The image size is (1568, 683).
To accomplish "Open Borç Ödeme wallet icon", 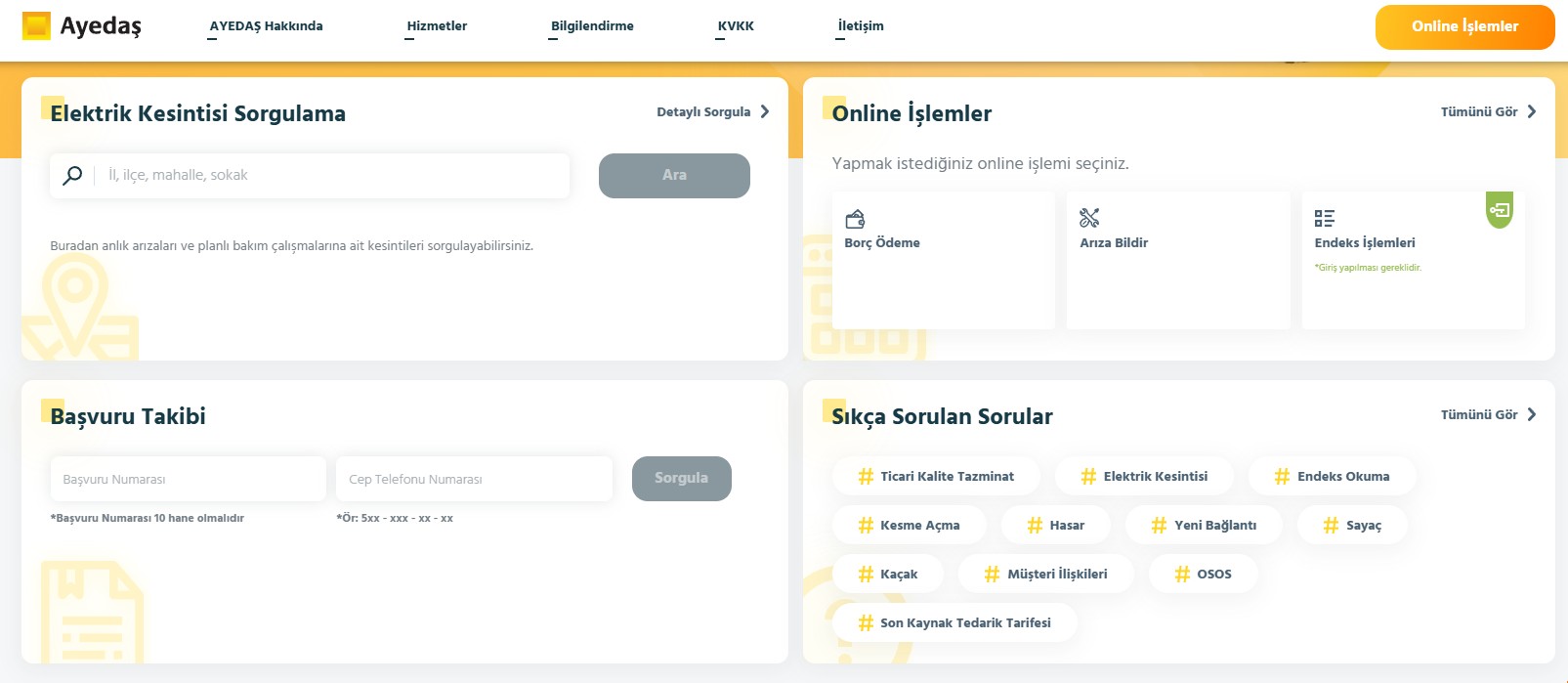I will (855, 218).
